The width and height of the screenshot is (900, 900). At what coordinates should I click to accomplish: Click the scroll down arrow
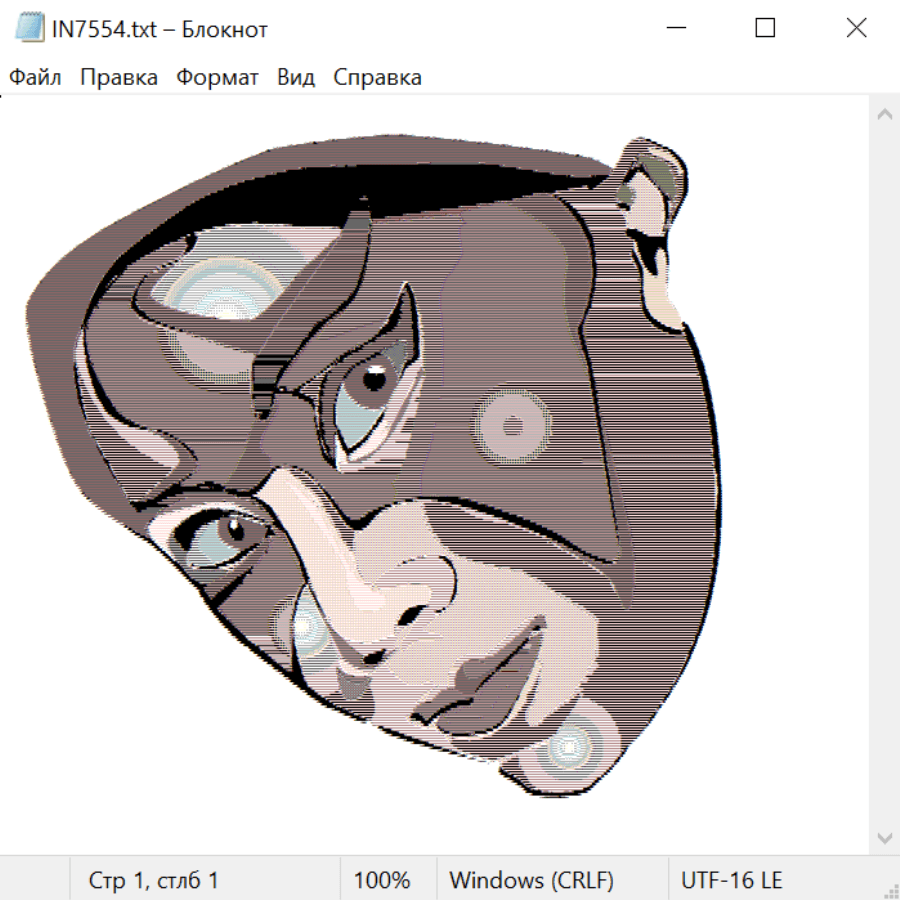[x=884, y=836]
